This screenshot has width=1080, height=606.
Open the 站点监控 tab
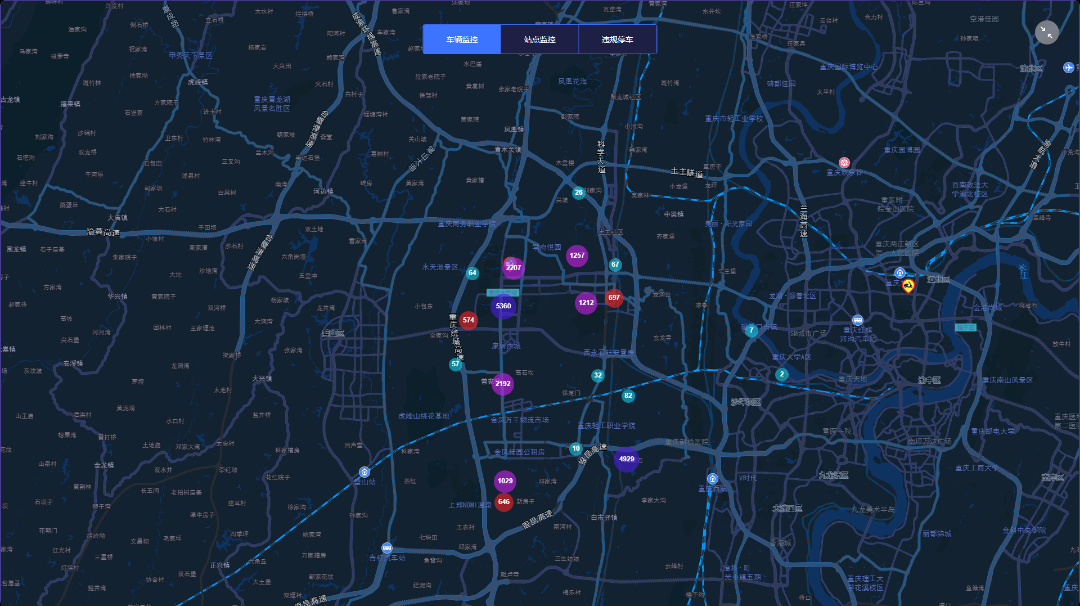[539, 40]
